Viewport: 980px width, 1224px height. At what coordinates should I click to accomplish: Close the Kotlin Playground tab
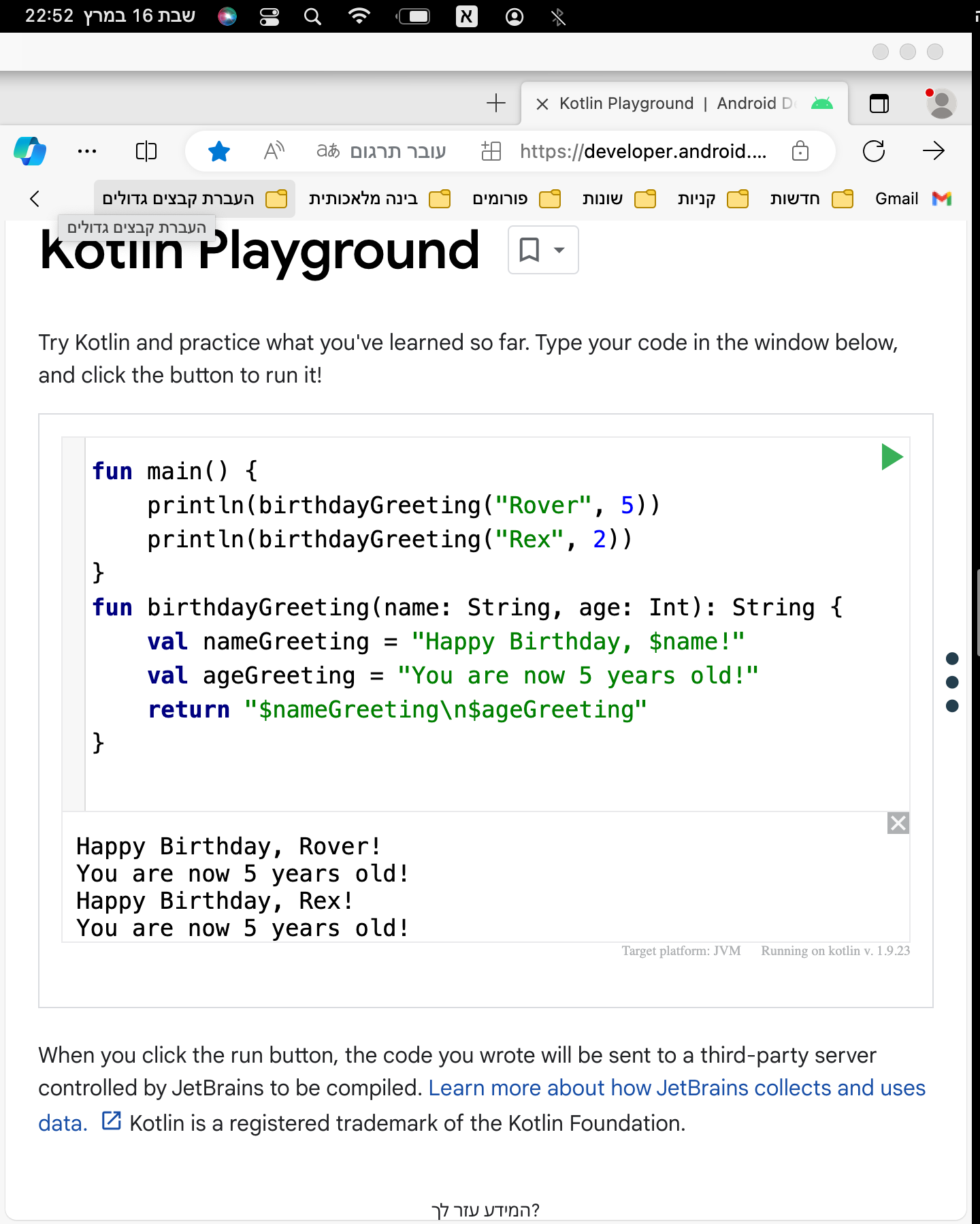[x=542, y=103]
